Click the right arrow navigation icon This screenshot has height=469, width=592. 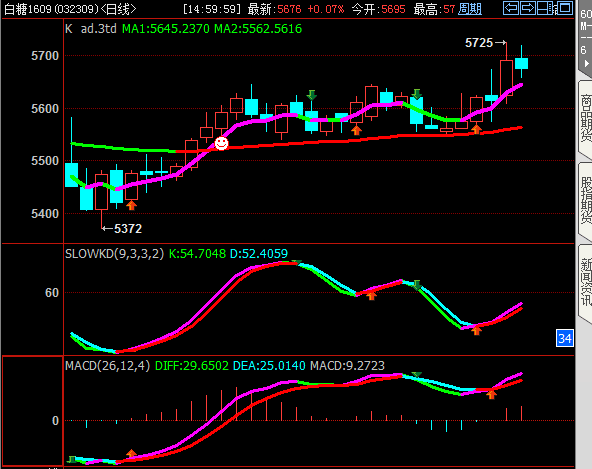click(x=527, y=8)
